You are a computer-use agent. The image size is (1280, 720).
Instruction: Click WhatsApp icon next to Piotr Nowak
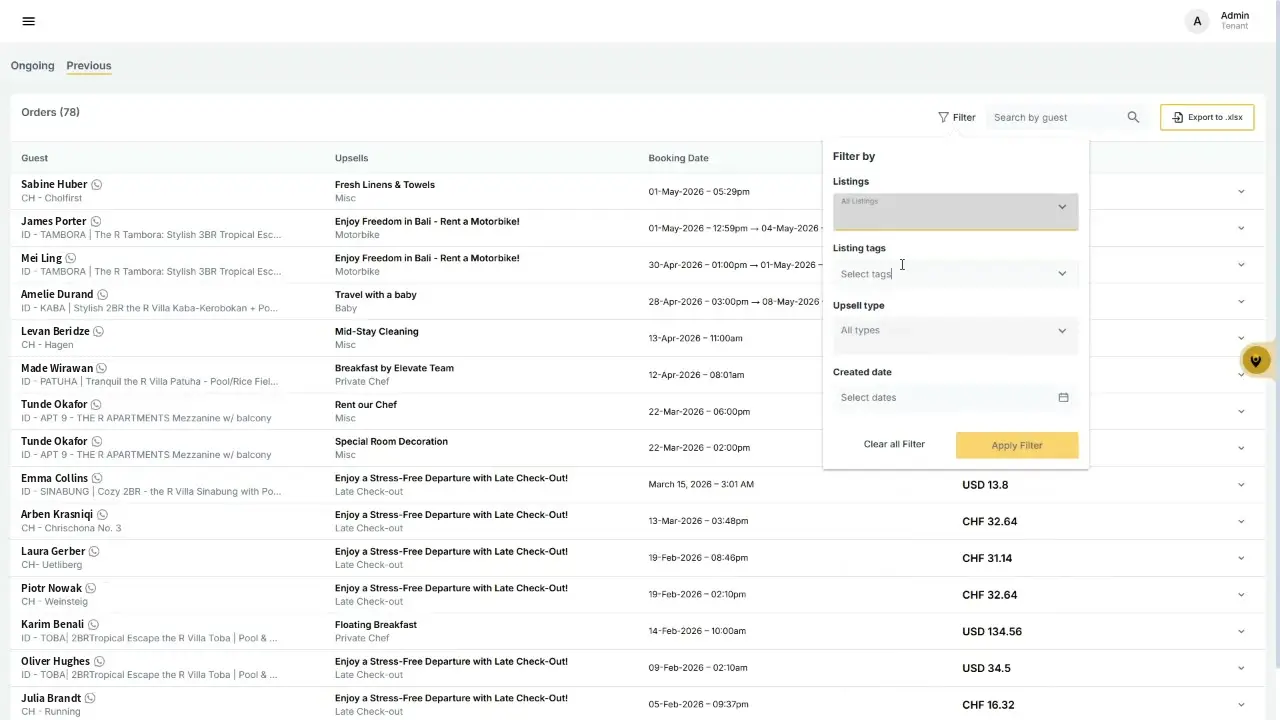[x=91, y=588]
